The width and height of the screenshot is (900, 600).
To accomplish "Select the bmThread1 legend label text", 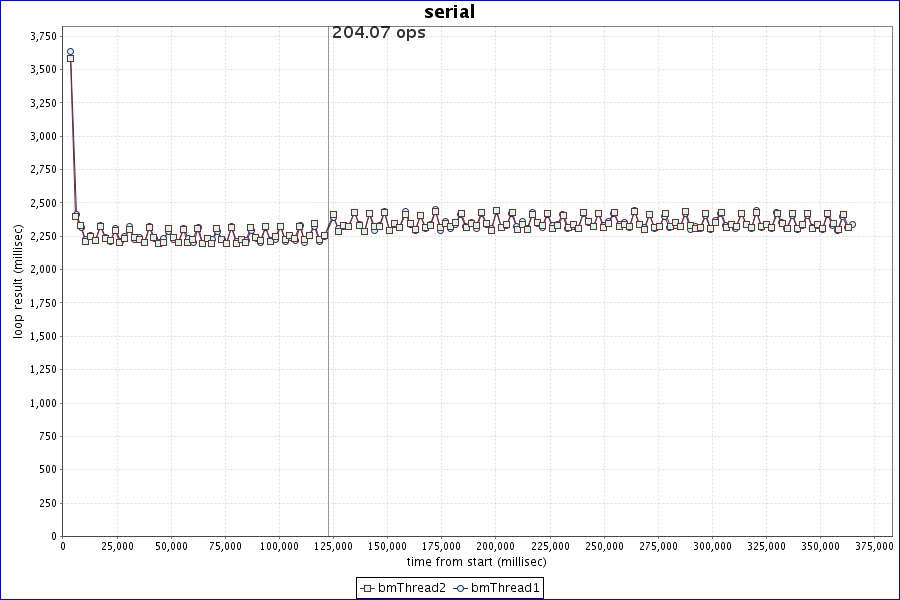I will click(x=505, y=588).
